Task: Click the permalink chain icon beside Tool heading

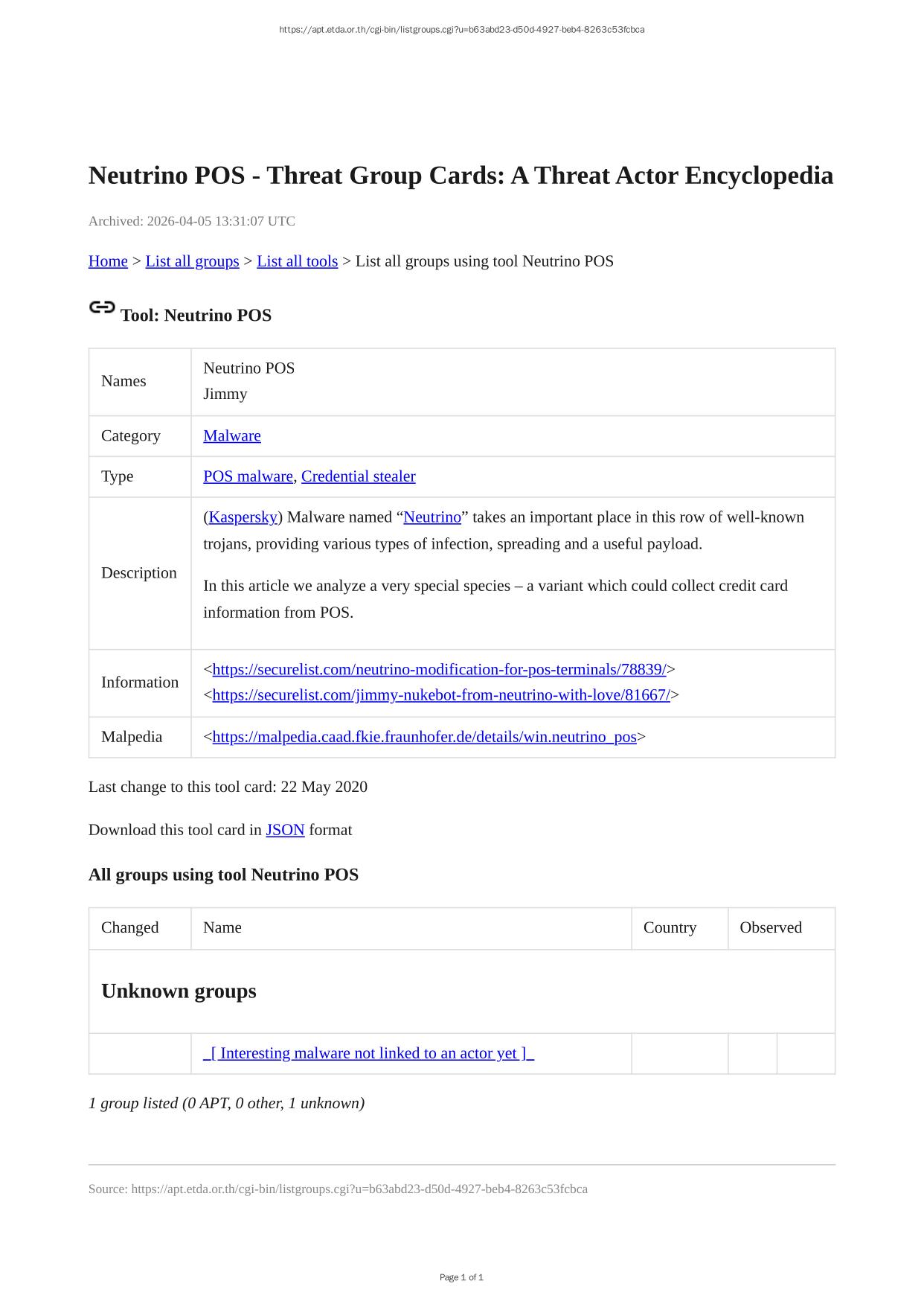Action: [x=102, y=307]
